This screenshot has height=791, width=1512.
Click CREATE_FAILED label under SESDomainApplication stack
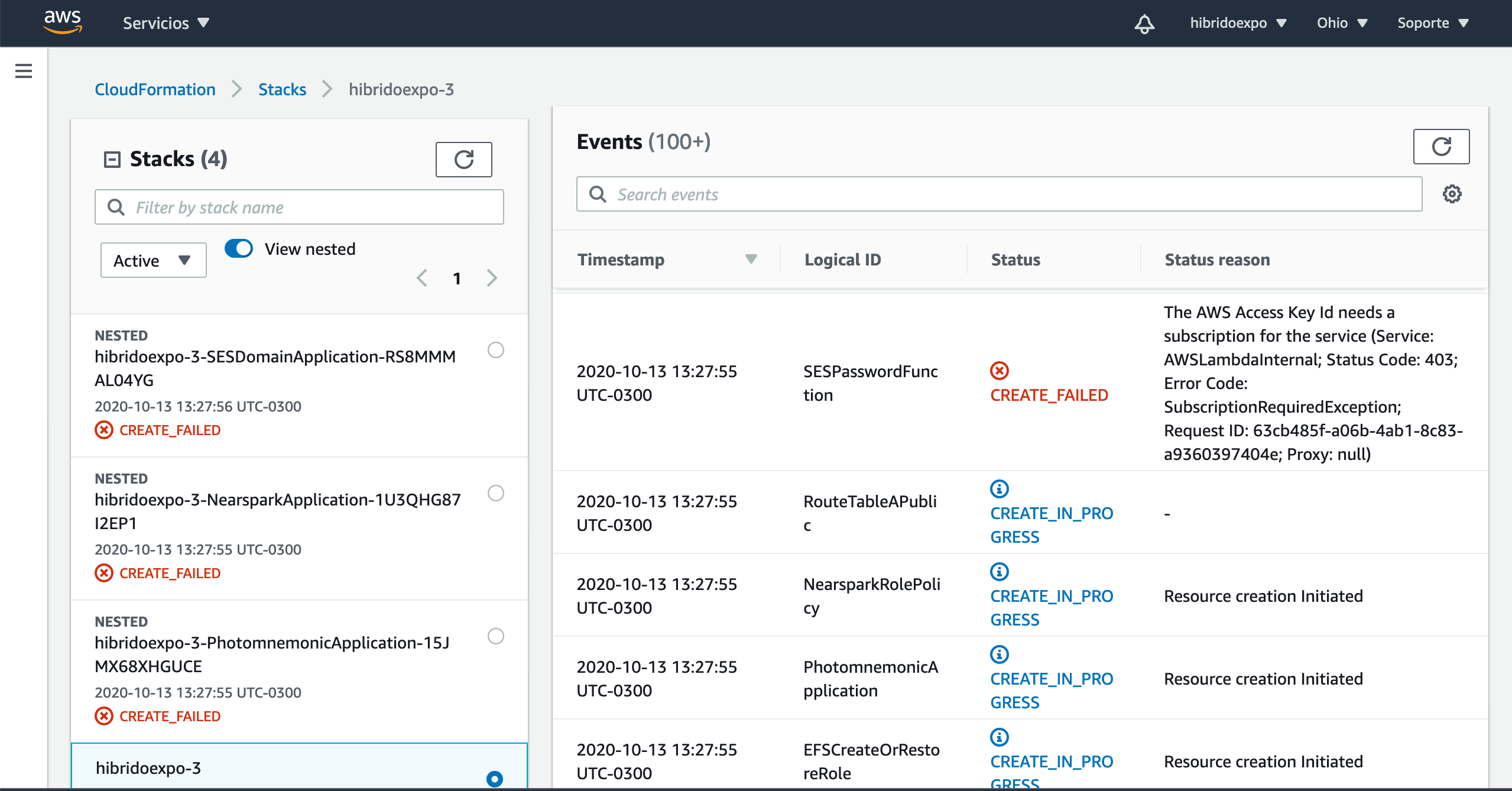(170, 430)
